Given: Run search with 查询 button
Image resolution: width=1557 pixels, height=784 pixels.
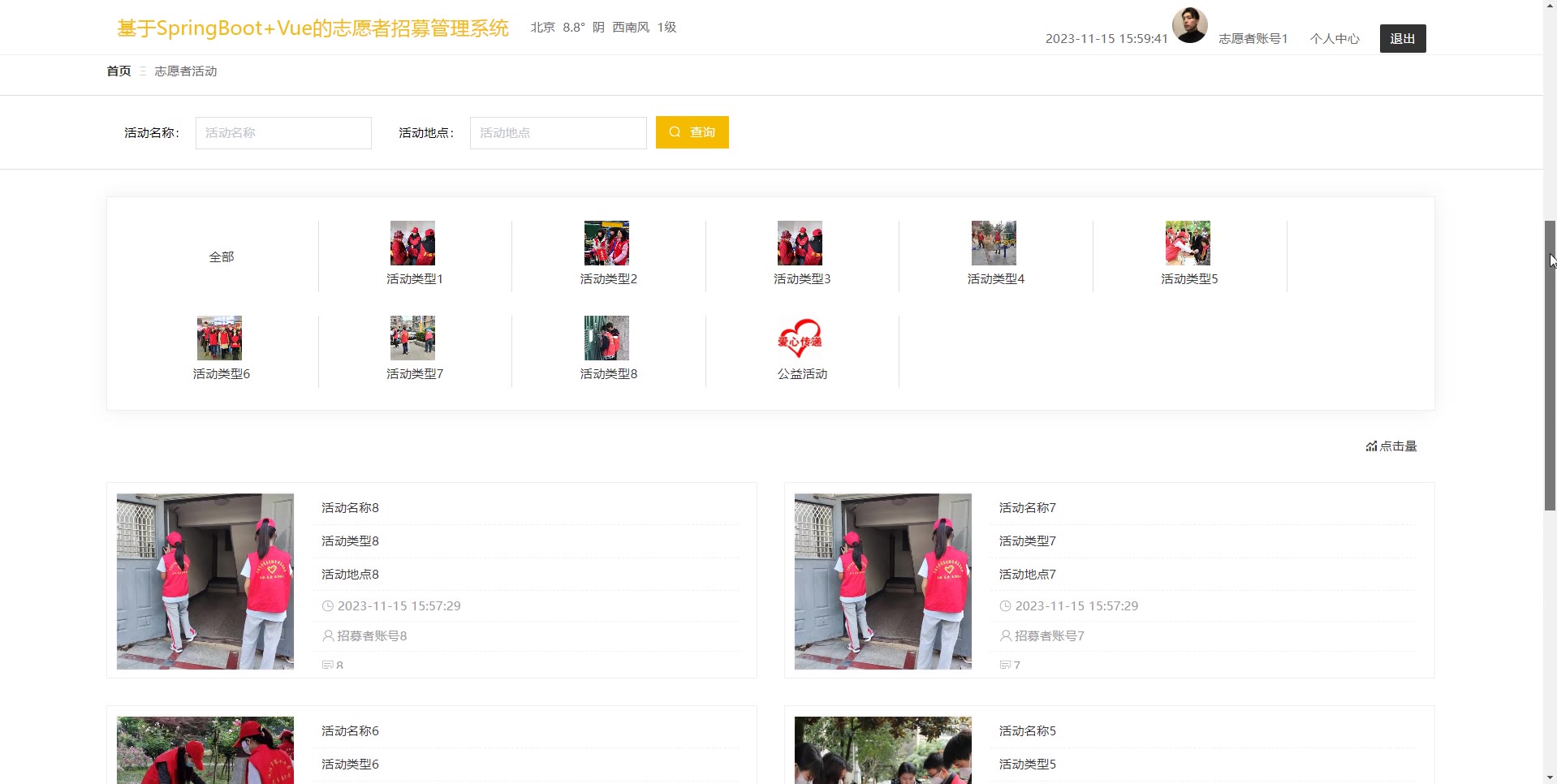Looking at the screenshot, I should point(692,132).
